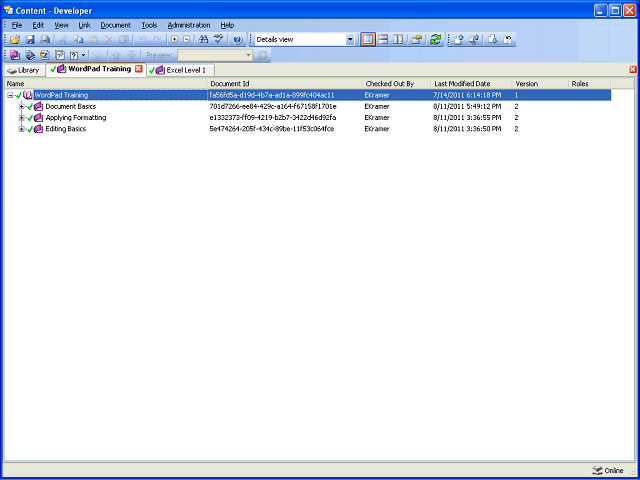Screen dimensions: 640x480
Task: Click the red X Delete icon
Action: click(x=109, y=40)
